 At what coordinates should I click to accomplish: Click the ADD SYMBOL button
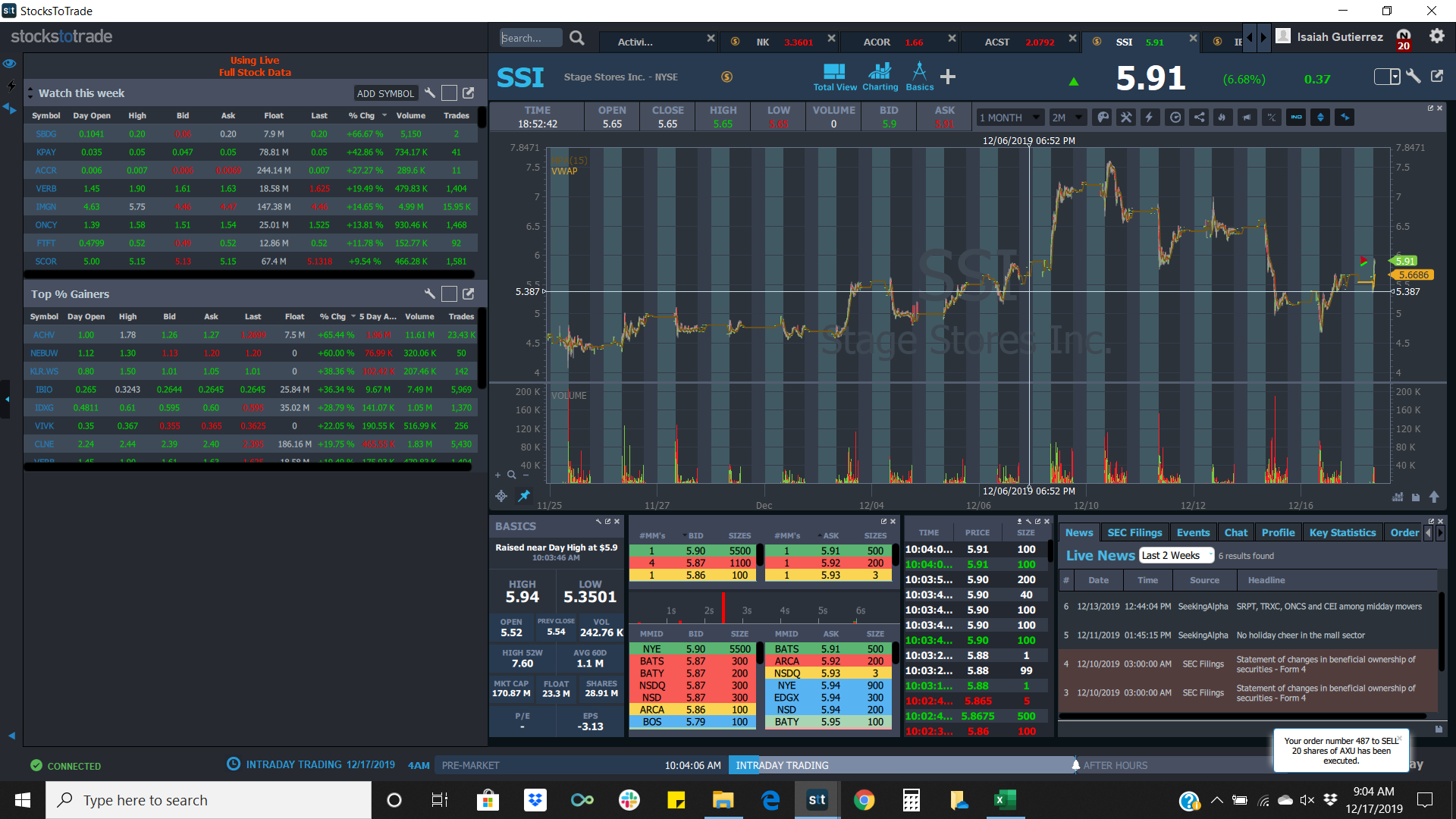(x=385, y=93)
